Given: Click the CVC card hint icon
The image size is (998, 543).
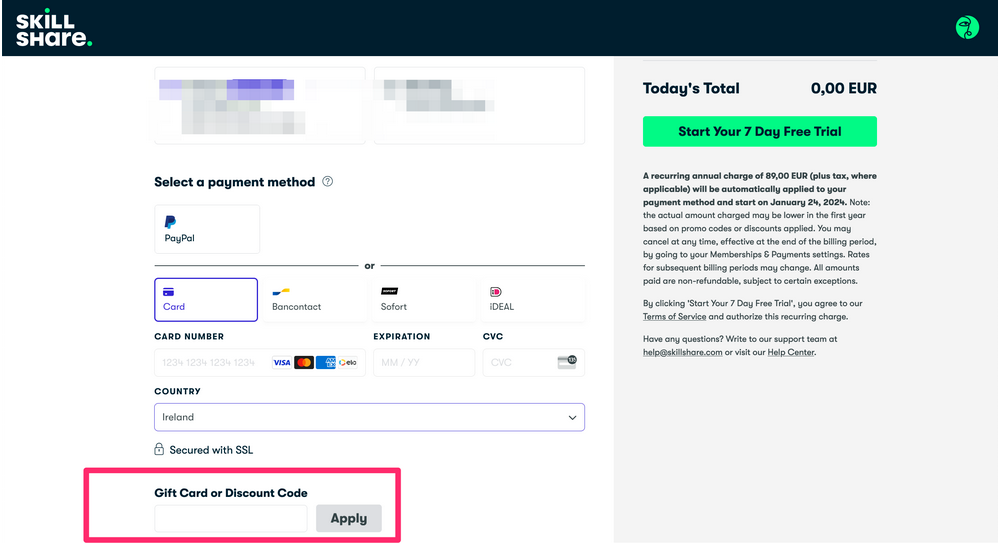Looking at the screenshot, I should pos(566,362).
